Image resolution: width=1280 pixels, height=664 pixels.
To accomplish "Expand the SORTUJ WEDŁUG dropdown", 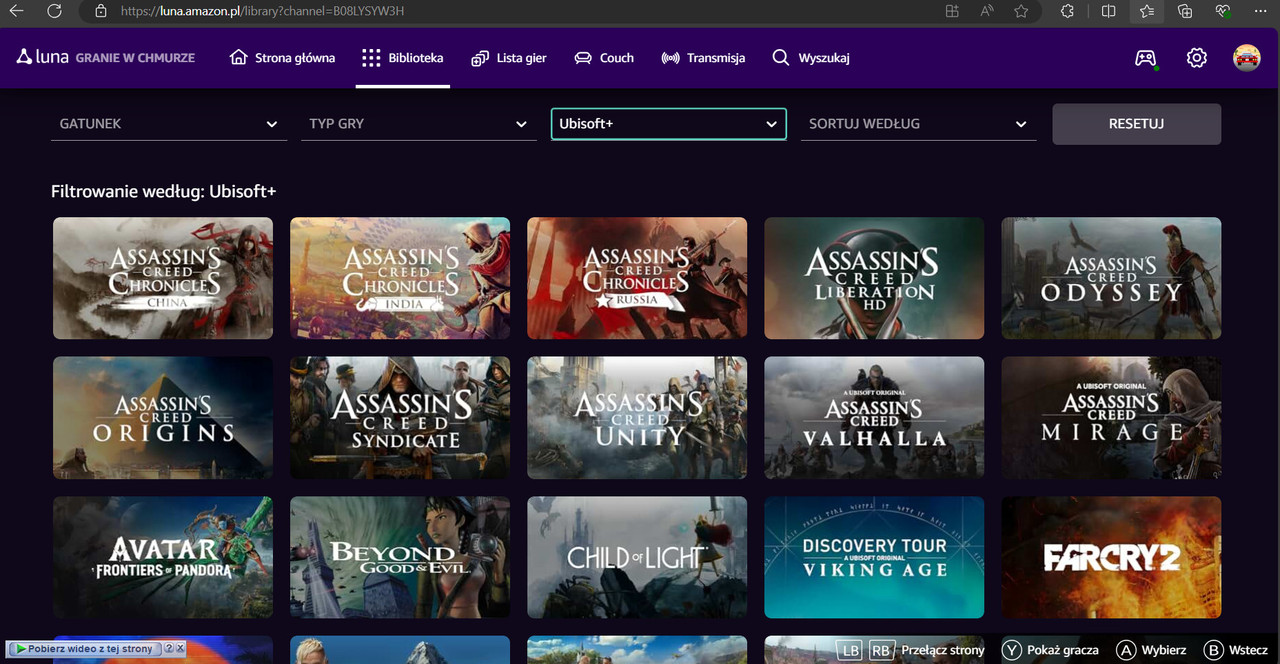I will [918, 124].
